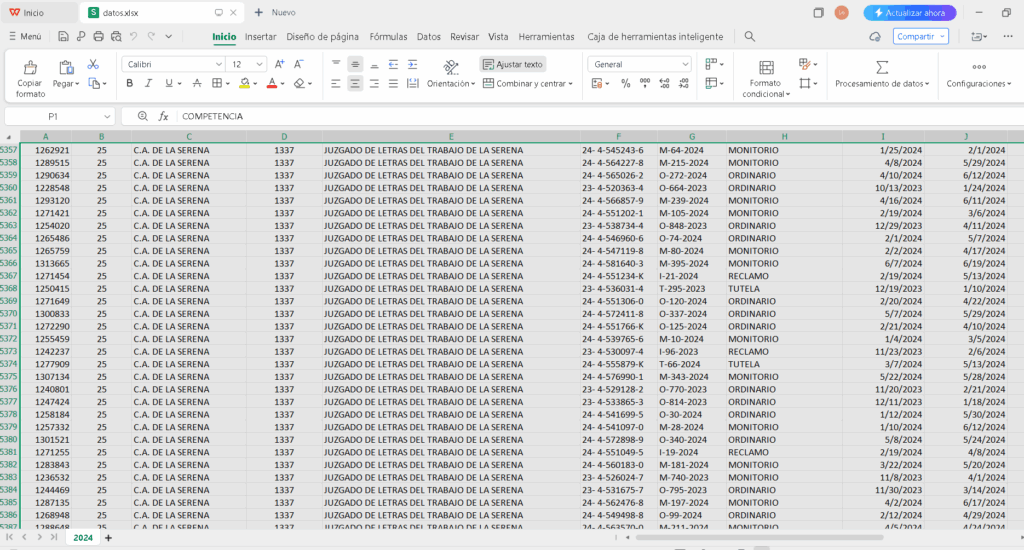The width and height of the screenshot is (1024, 550).
Task: Click the Save icon in quick access toolbar
Action: point(64,36)
